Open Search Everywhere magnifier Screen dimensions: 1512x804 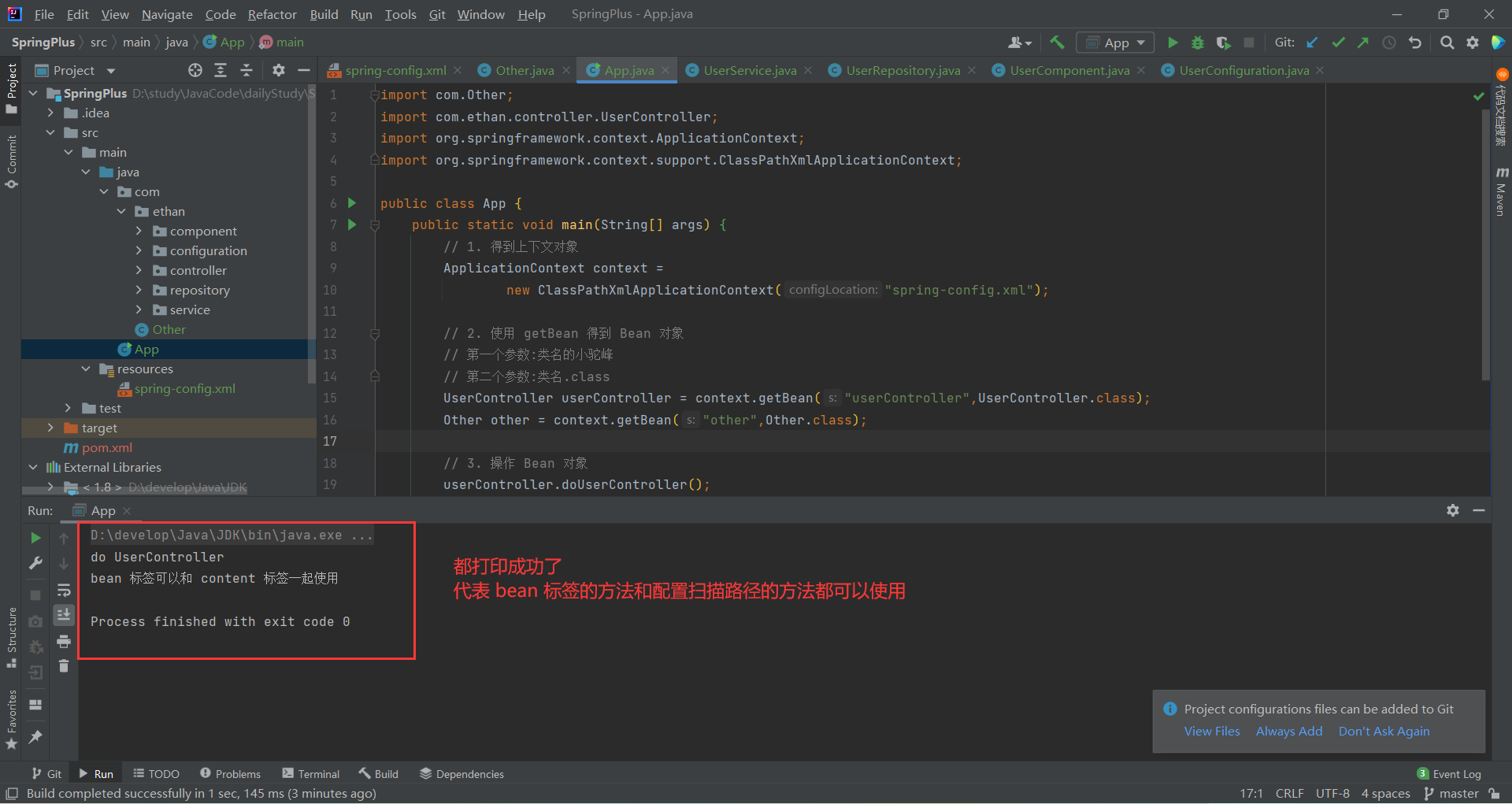(1447, 43)
